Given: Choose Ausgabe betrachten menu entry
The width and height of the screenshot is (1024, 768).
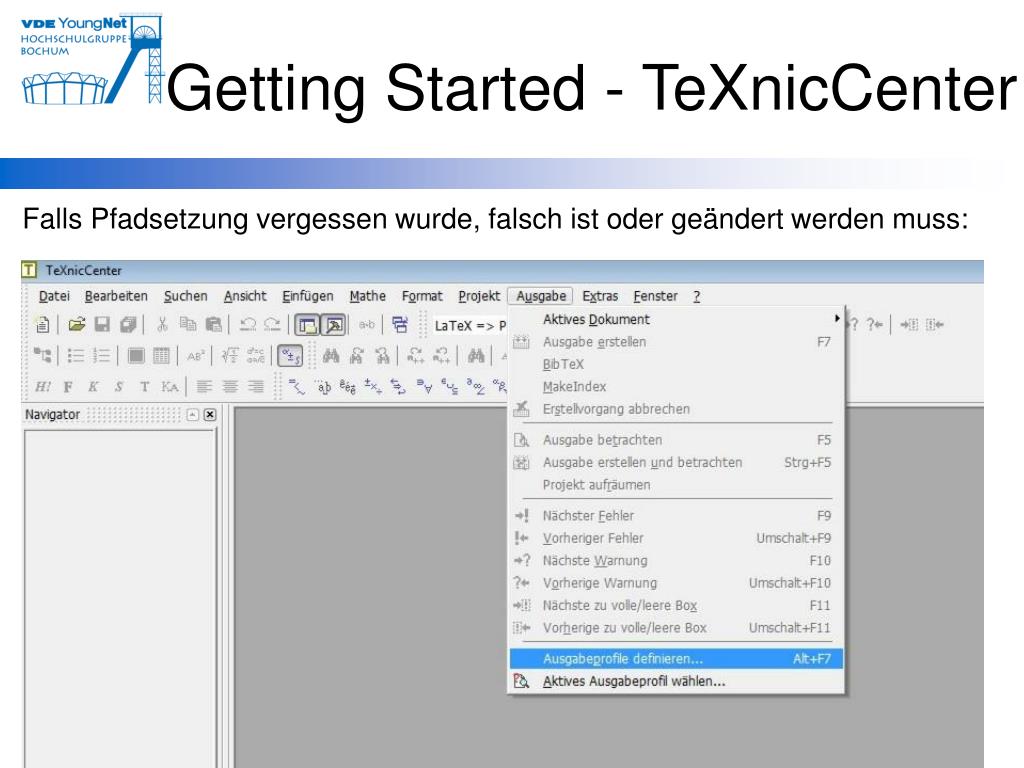Looking at the screenshot, I should point(677,440).
